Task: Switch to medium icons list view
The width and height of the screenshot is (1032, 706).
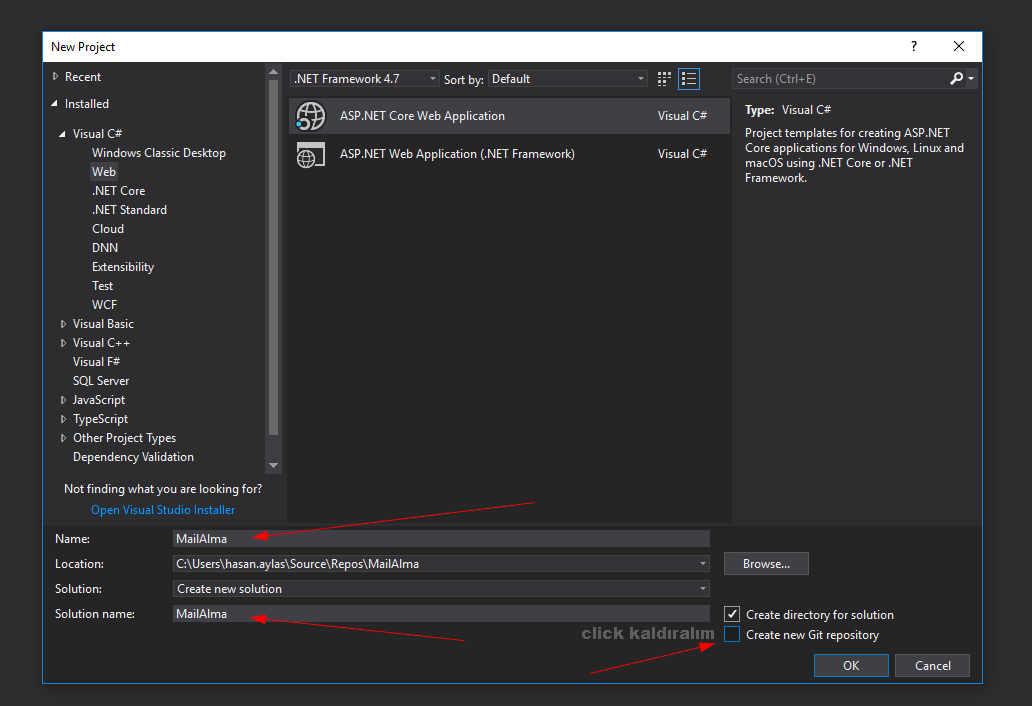Action: [689, 79]
